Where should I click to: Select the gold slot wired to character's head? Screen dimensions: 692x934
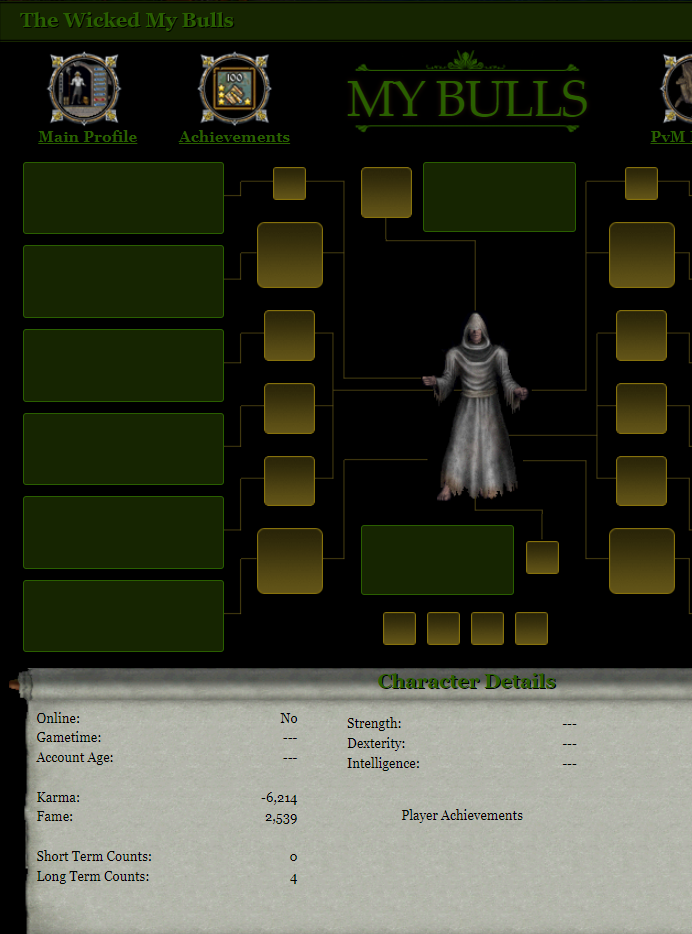[x=386, y=192]
